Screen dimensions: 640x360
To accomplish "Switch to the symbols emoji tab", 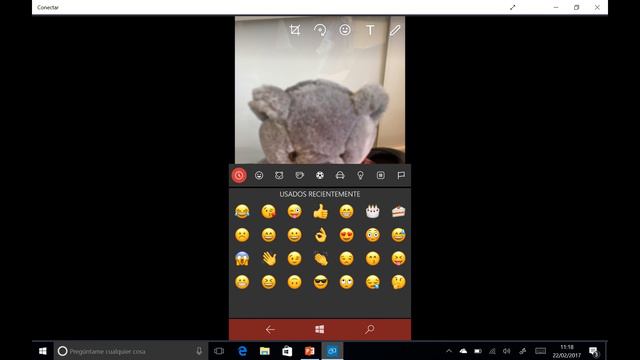I will pyautogui.click(x=380, y=176).
